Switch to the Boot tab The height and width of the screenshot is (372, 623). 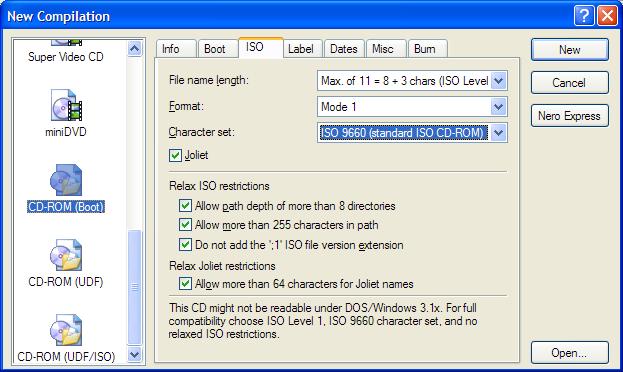point(217,49)
